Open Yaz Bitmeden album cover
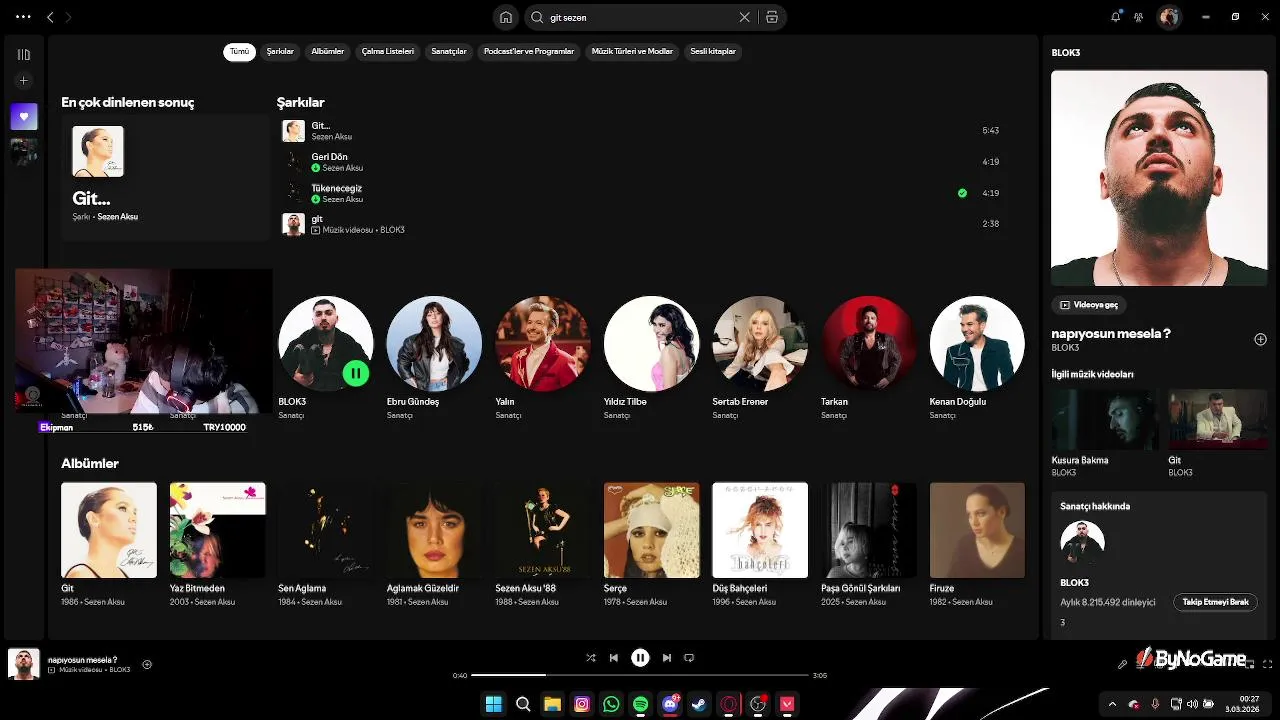 coord(217,530)
